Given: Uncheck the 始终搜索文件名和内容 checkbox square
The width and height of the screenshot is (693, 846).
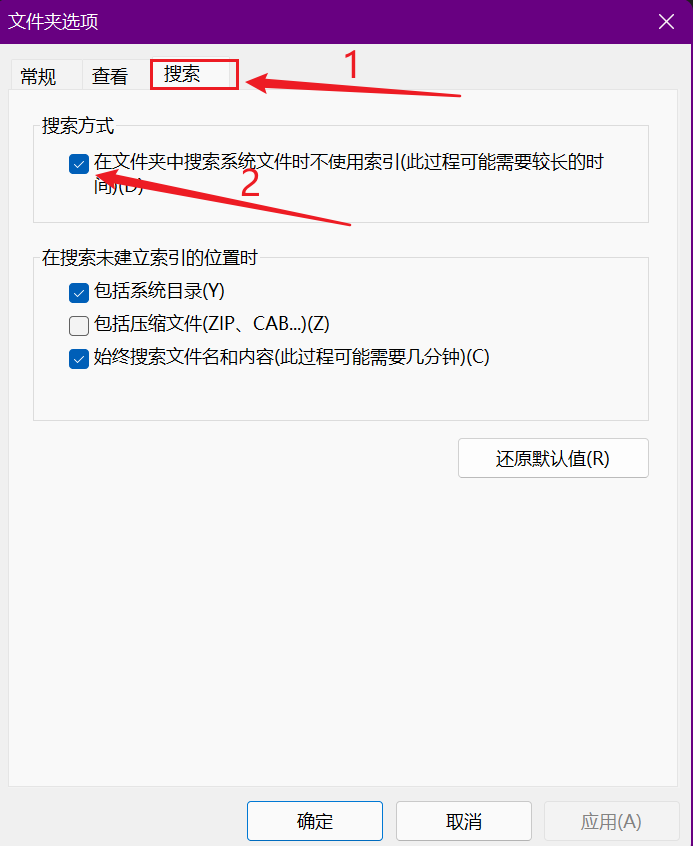Looking at the screenshot, I should 79,358.
